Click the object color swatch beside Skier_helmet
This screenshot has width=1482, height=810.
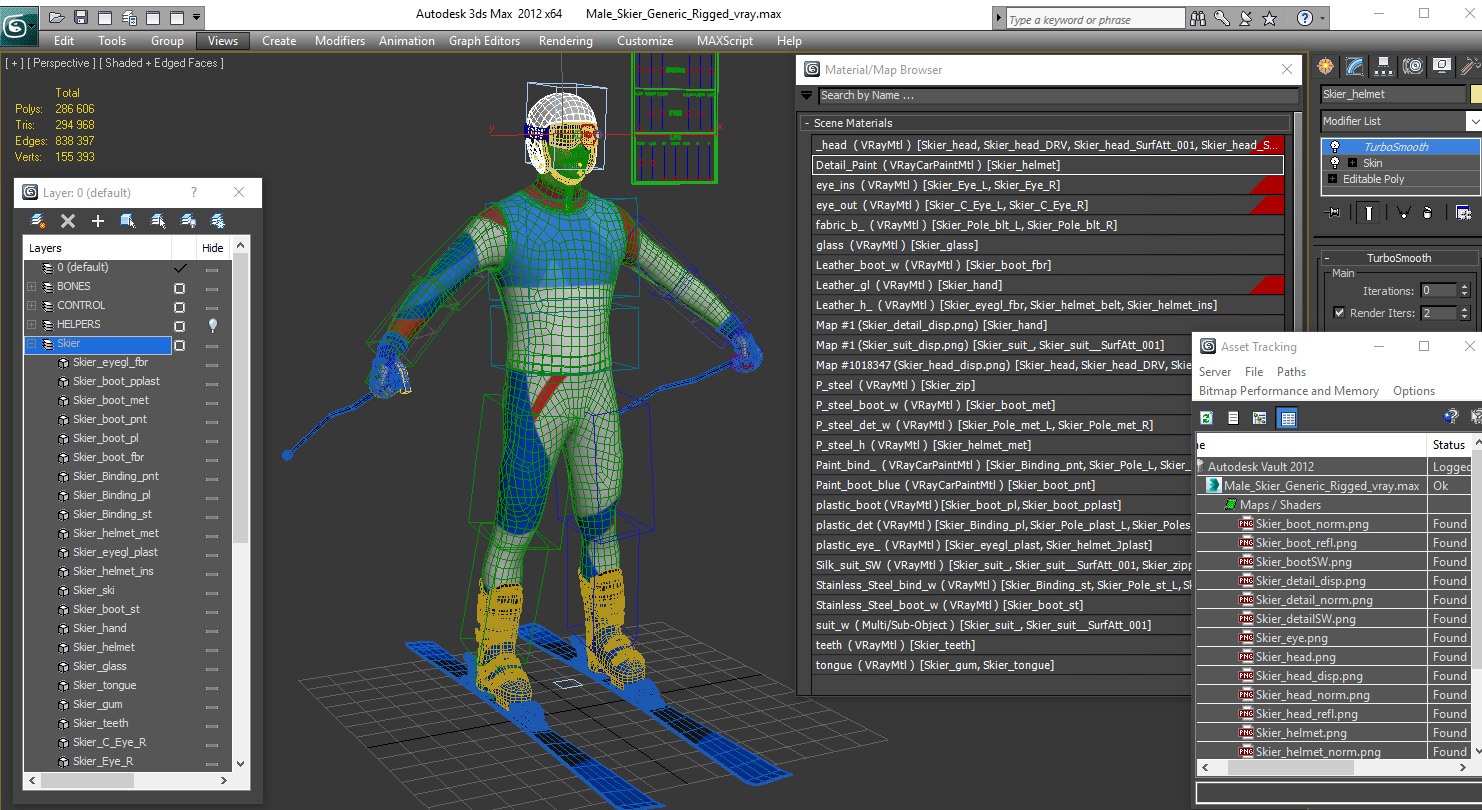click(x=1476, y=94)
